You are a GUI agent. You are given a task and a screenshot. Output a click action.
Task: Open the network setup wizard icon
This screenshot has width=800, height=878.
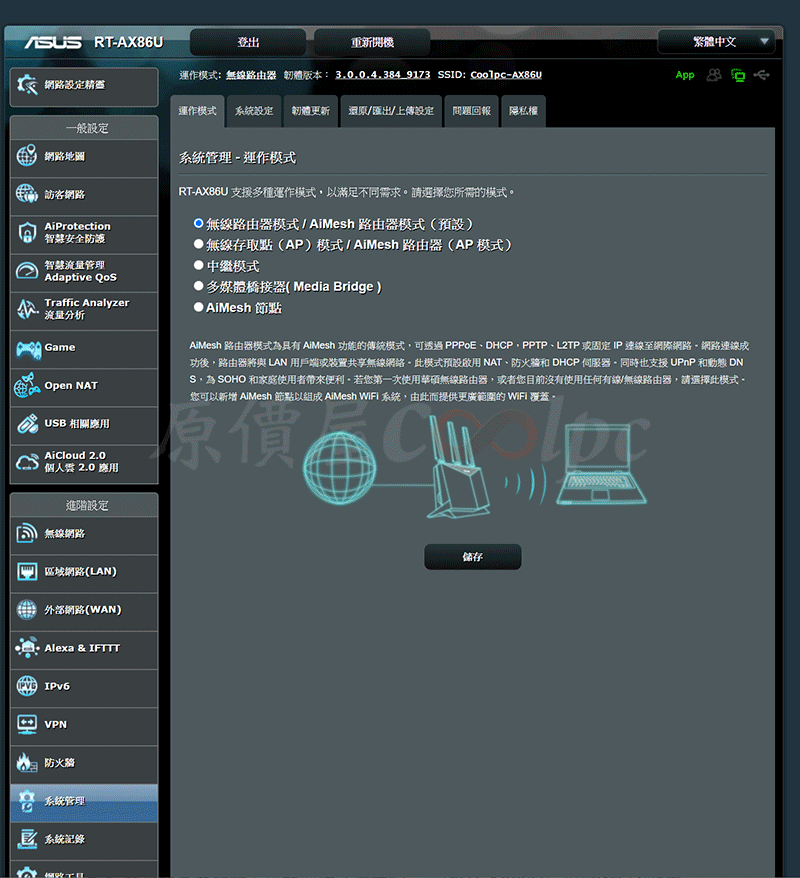coord(27,85)
